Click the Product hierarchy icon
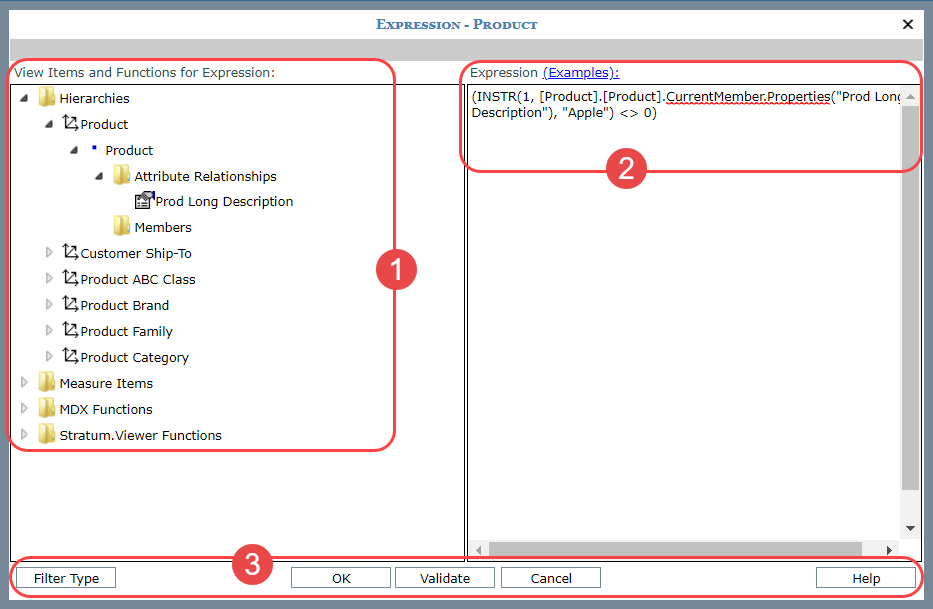 [x=70, y=124]
